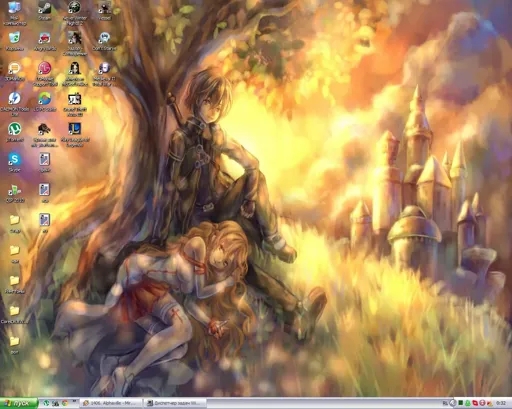Open the Steam desktop shortcut

[x=44, y=11]
